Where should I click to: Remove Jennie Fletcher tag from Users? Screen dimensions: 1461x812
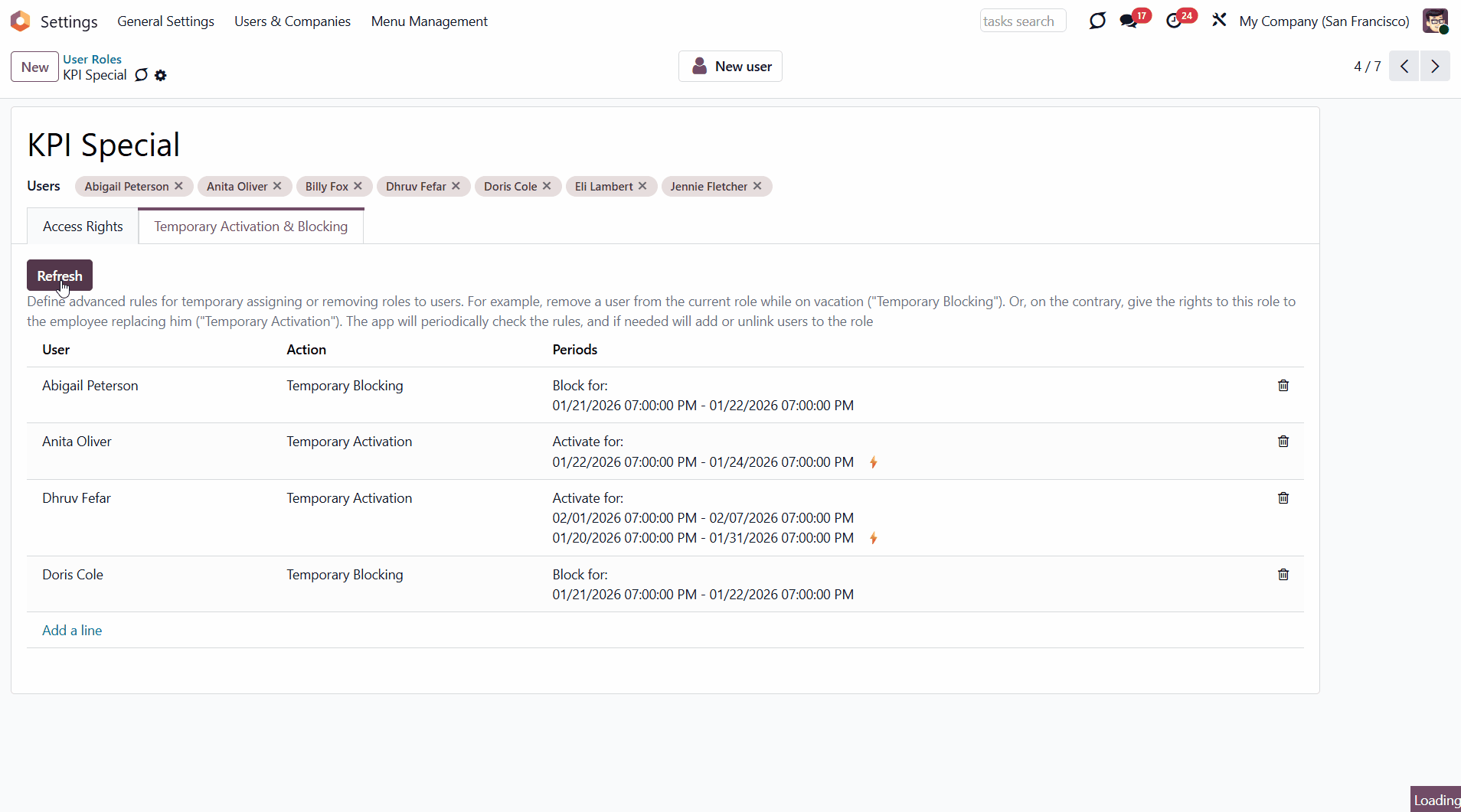757,186
